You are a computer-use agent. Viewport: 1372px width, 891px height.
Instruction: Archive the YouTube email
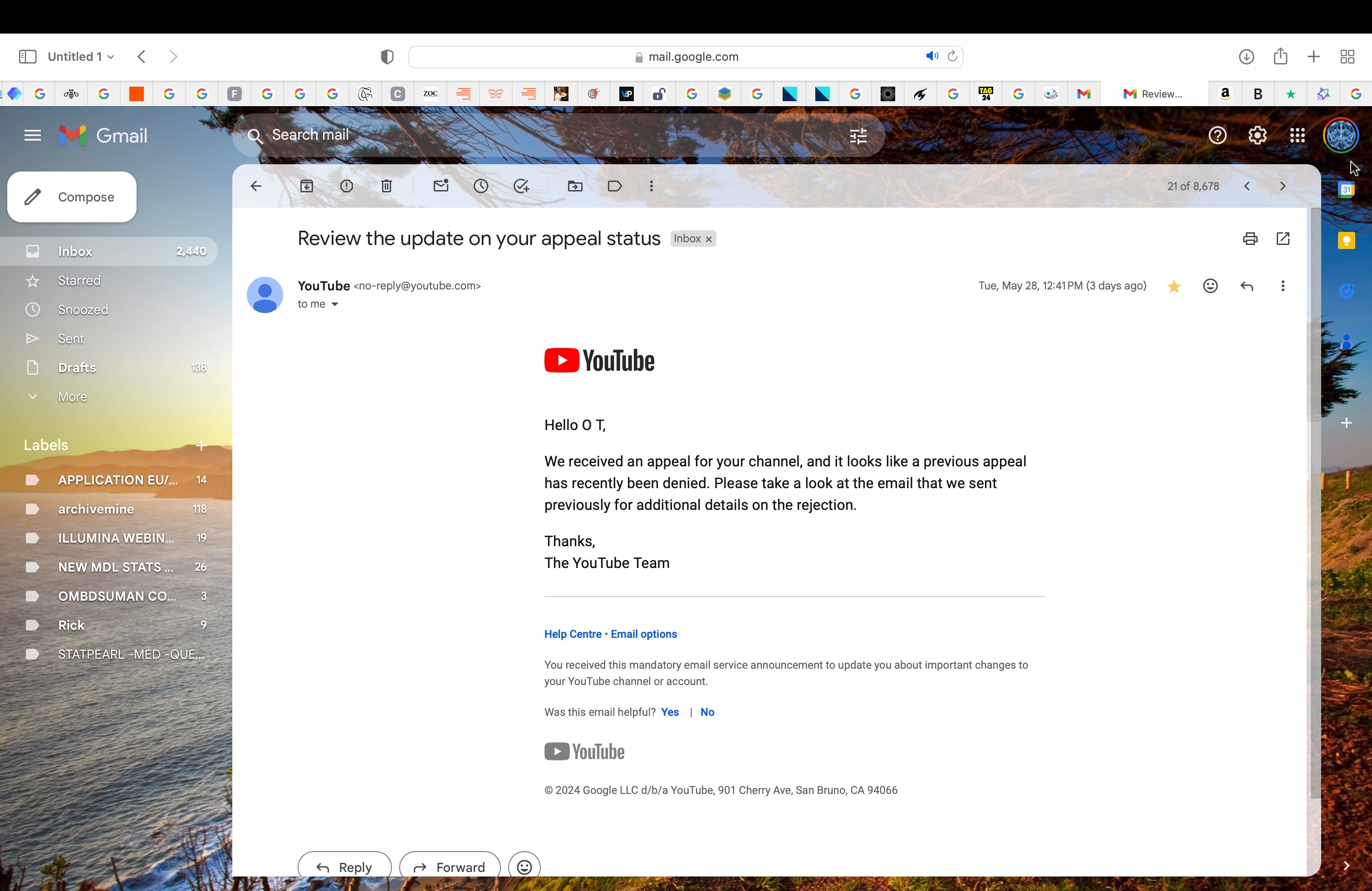tap(307, 186)
